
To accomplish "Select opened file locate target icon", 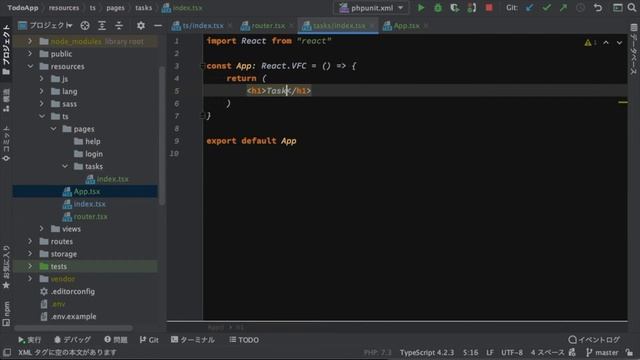I will 85,26.
